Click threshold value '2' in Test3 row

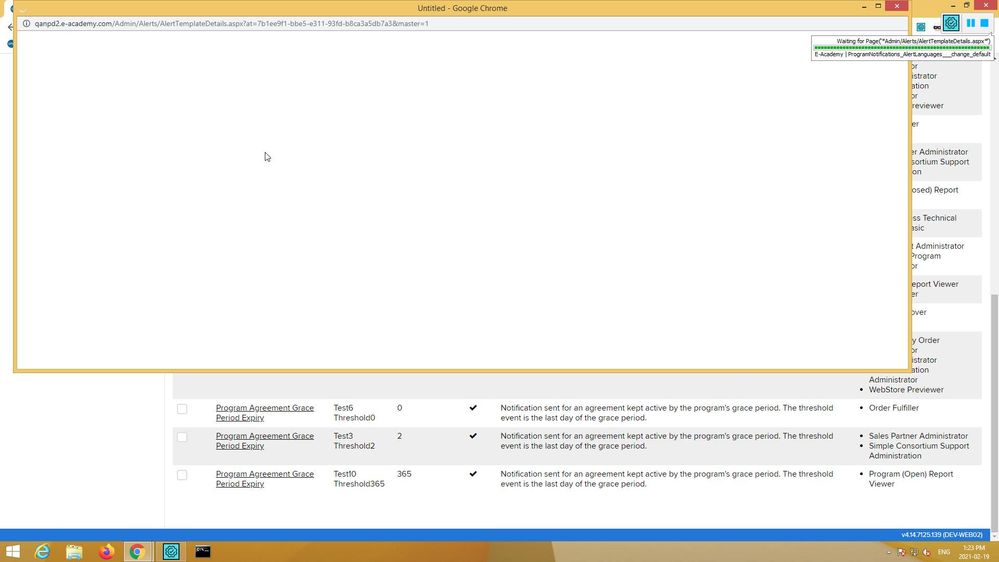point(399,436)
